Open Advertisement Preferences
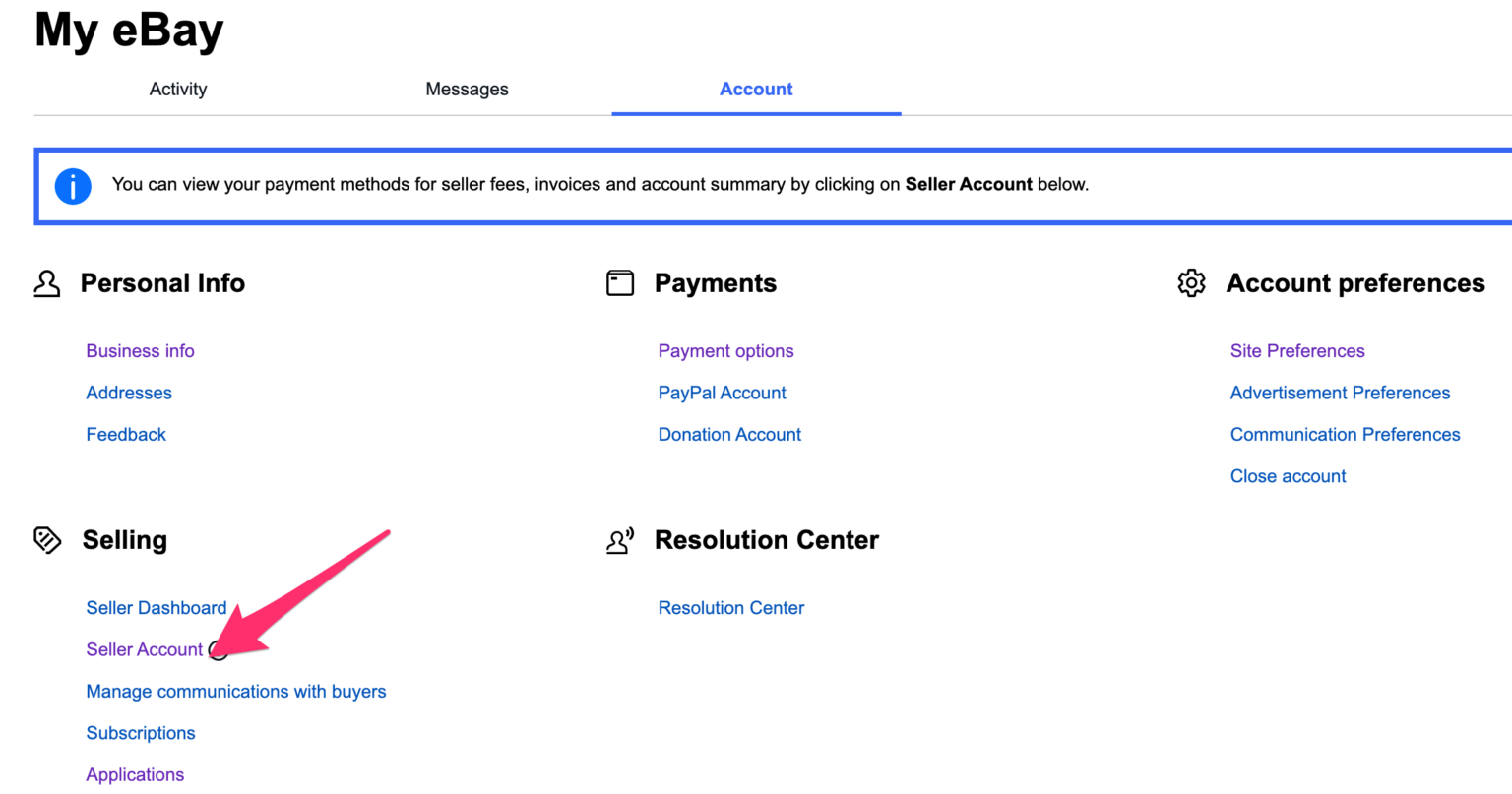1512x794 pixels. point(1340,392)
